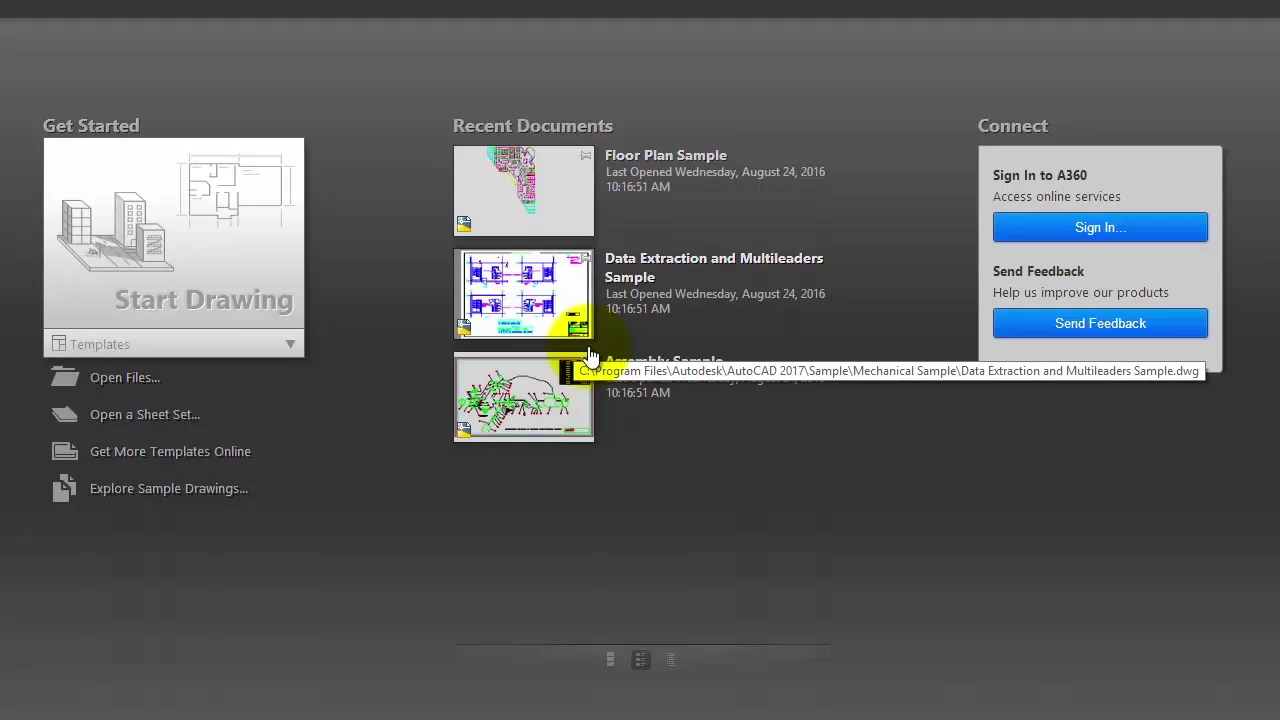The width and height of the screenshot is (1280, 720).
Task: Open the Data Extraction and Multileaders thumbnail
Action: pyautogui.click(x=524, y=294)
